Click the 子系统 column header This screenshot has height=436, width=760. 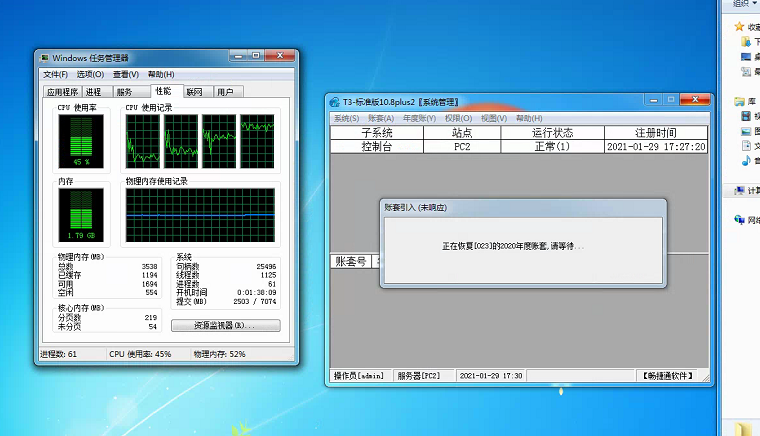377,133
